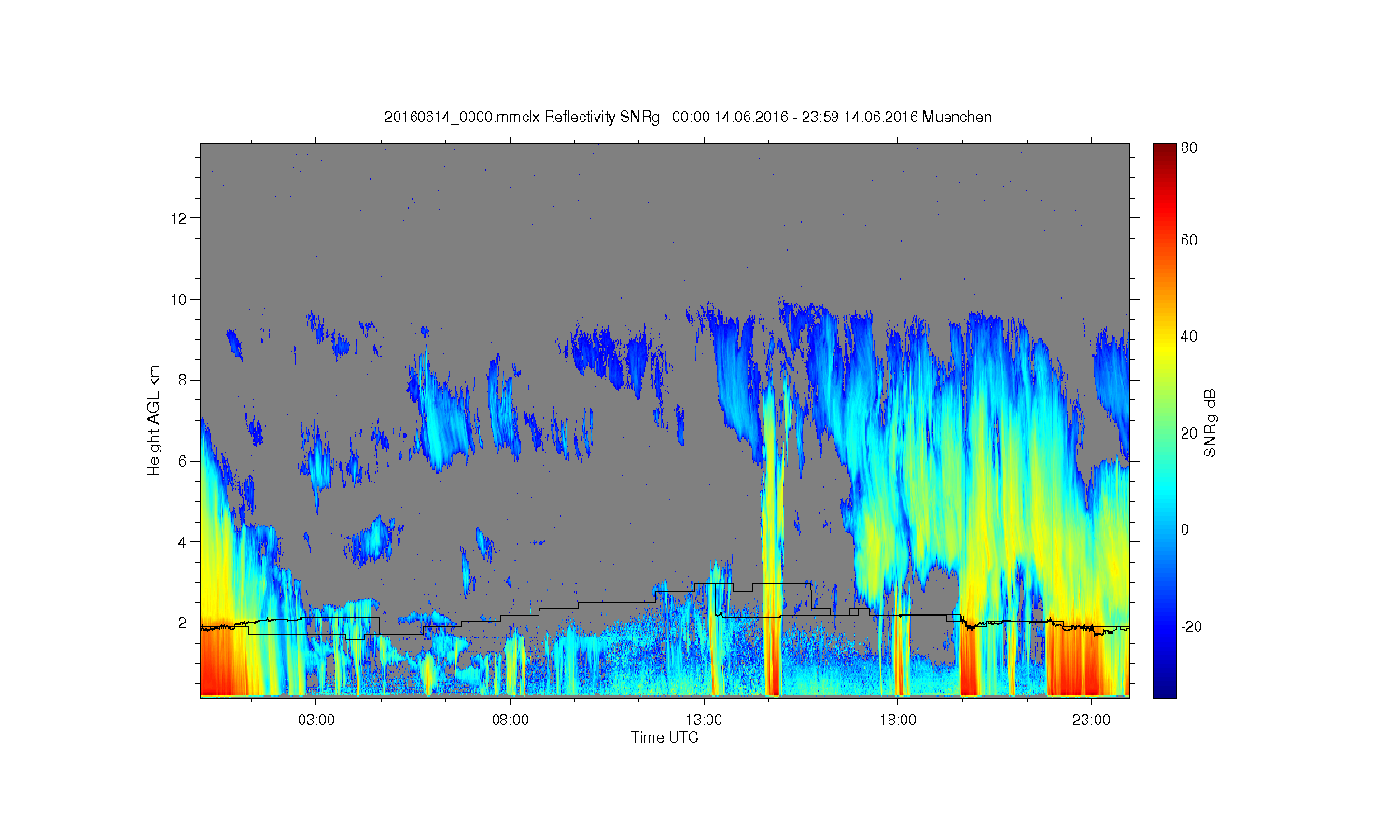Click the "SNRg dB" colorbar label
Screen dimensions: 1400x840
(1211, 423)
